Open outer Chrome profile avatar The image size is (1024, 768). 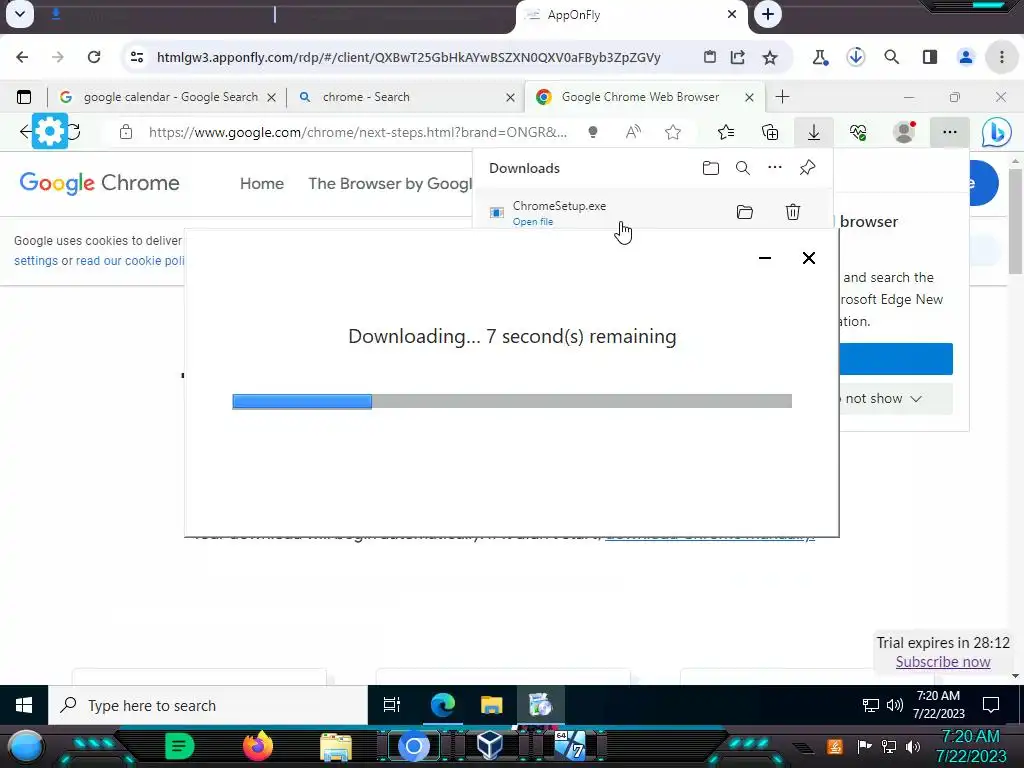tap(966, 57)
